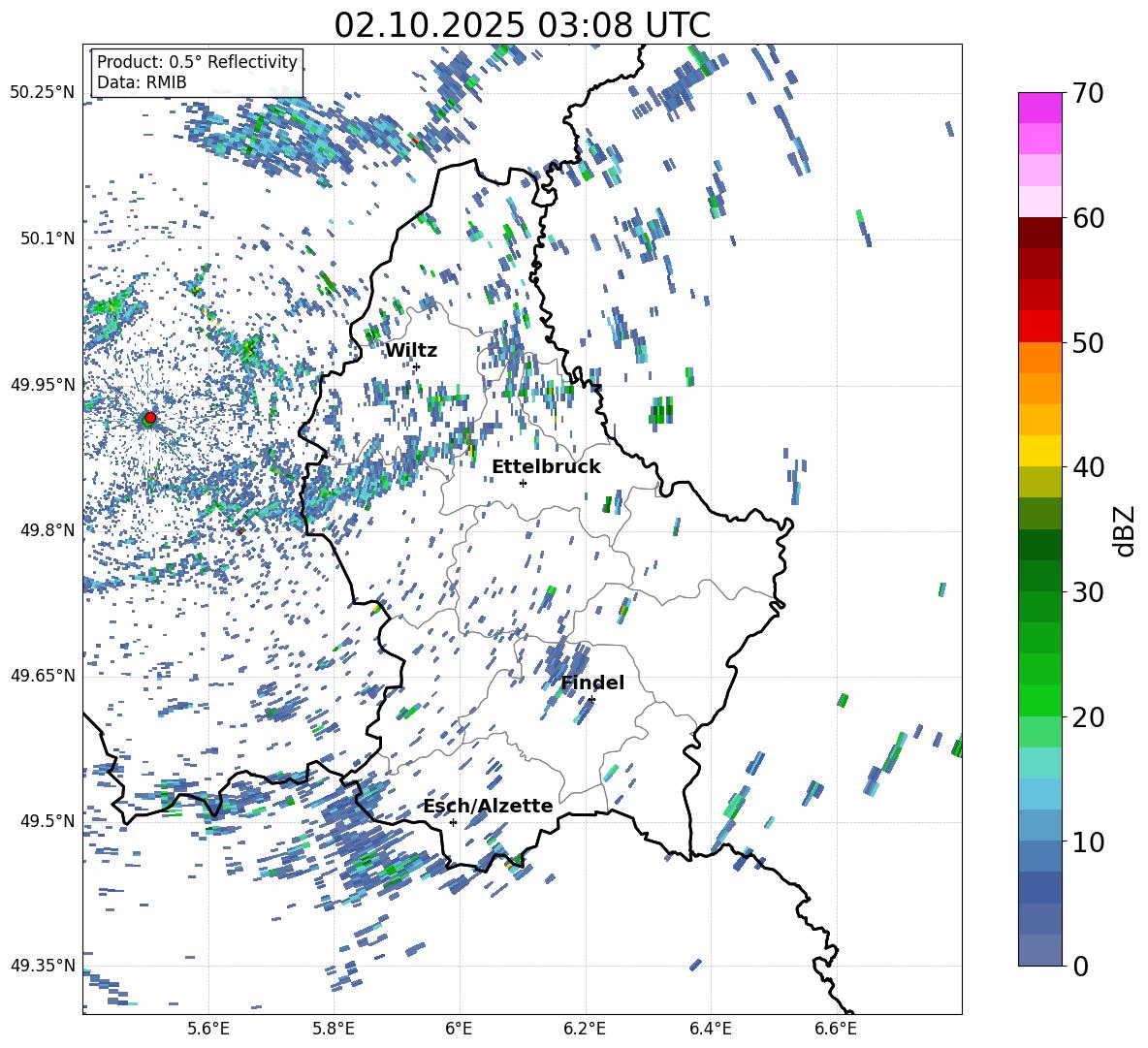Click the 30 tick on colorbar
The height and width of the screenshot is (1048, 1148).
(x=1088, y=592)
